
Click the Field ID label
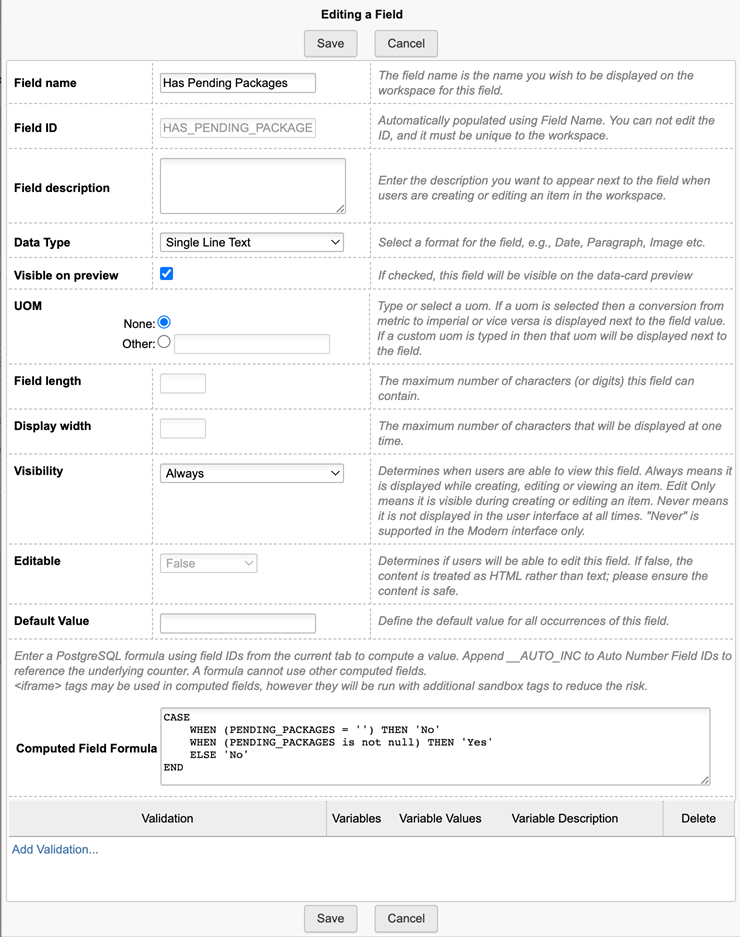(x=35, y=128)
